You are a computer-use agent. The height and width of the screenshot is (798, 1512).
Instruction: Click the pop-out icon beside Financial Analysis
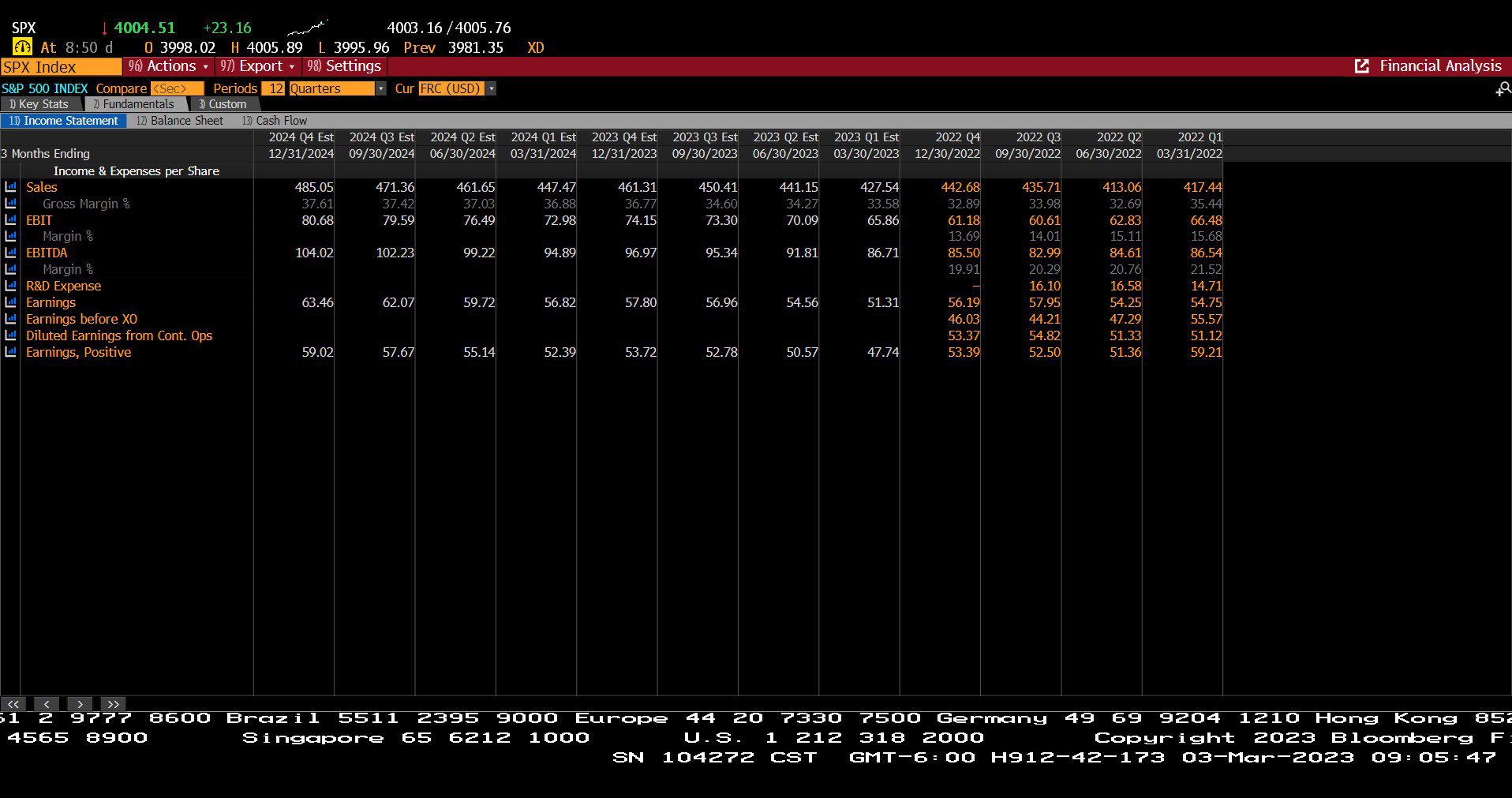pos(1362,66)
